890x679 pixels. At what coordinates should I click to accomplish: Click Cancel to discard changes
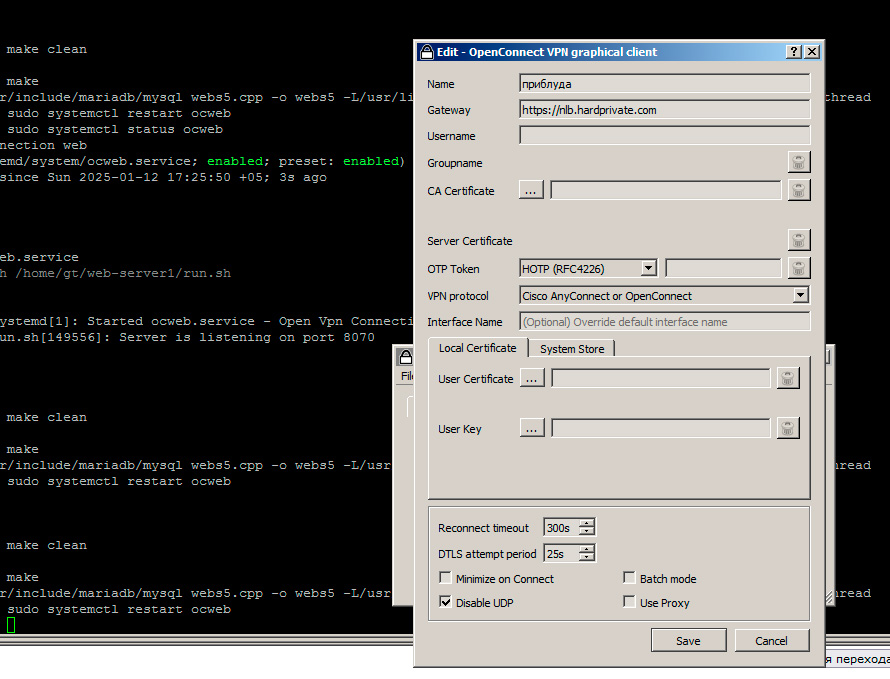[x=772, y=641]
